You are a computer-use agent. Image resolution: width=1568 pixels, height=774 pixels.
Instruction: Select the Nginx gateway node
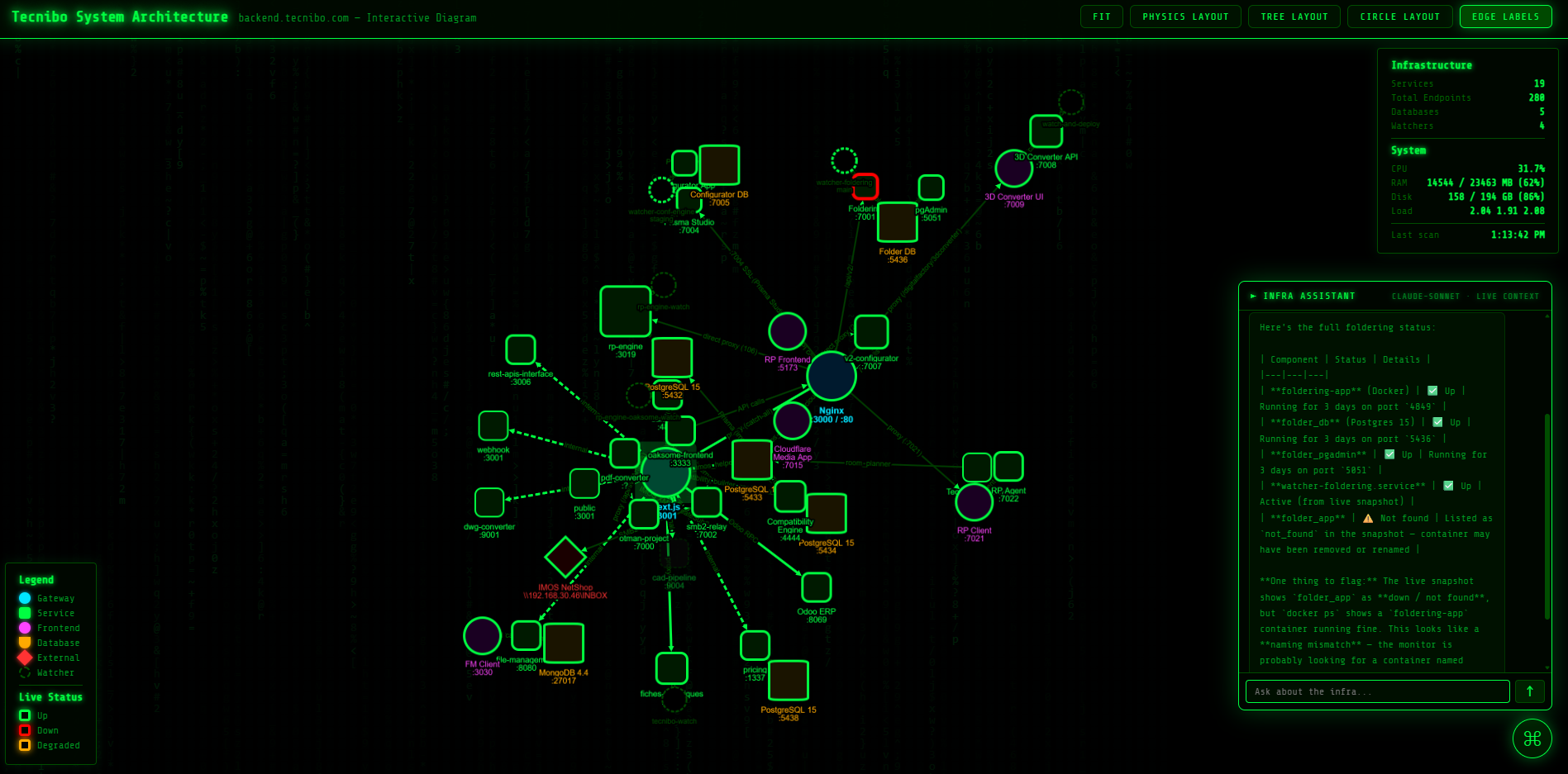tap(831, 376)
